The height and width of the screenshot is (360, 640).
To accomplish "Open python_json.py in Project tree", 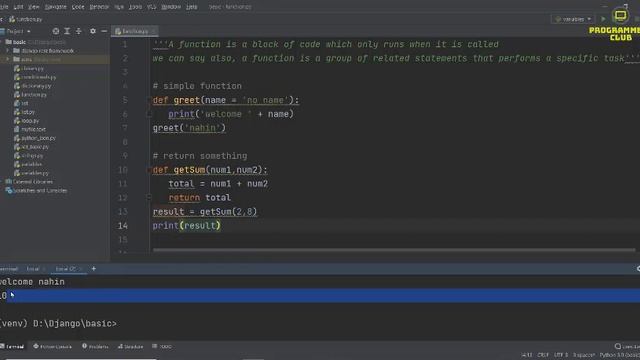I will coord(35,138).
